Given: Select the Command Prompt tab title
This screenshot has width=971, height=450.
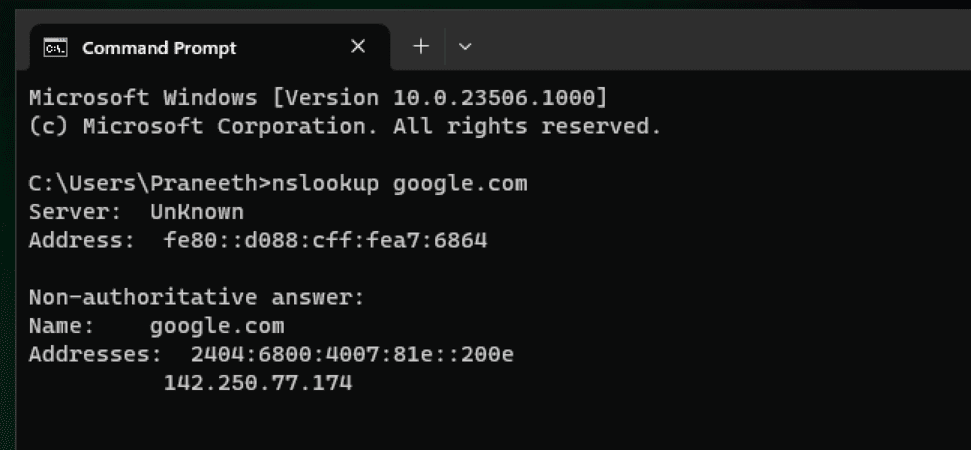Looking at the screenshot, I should point(159,48).
